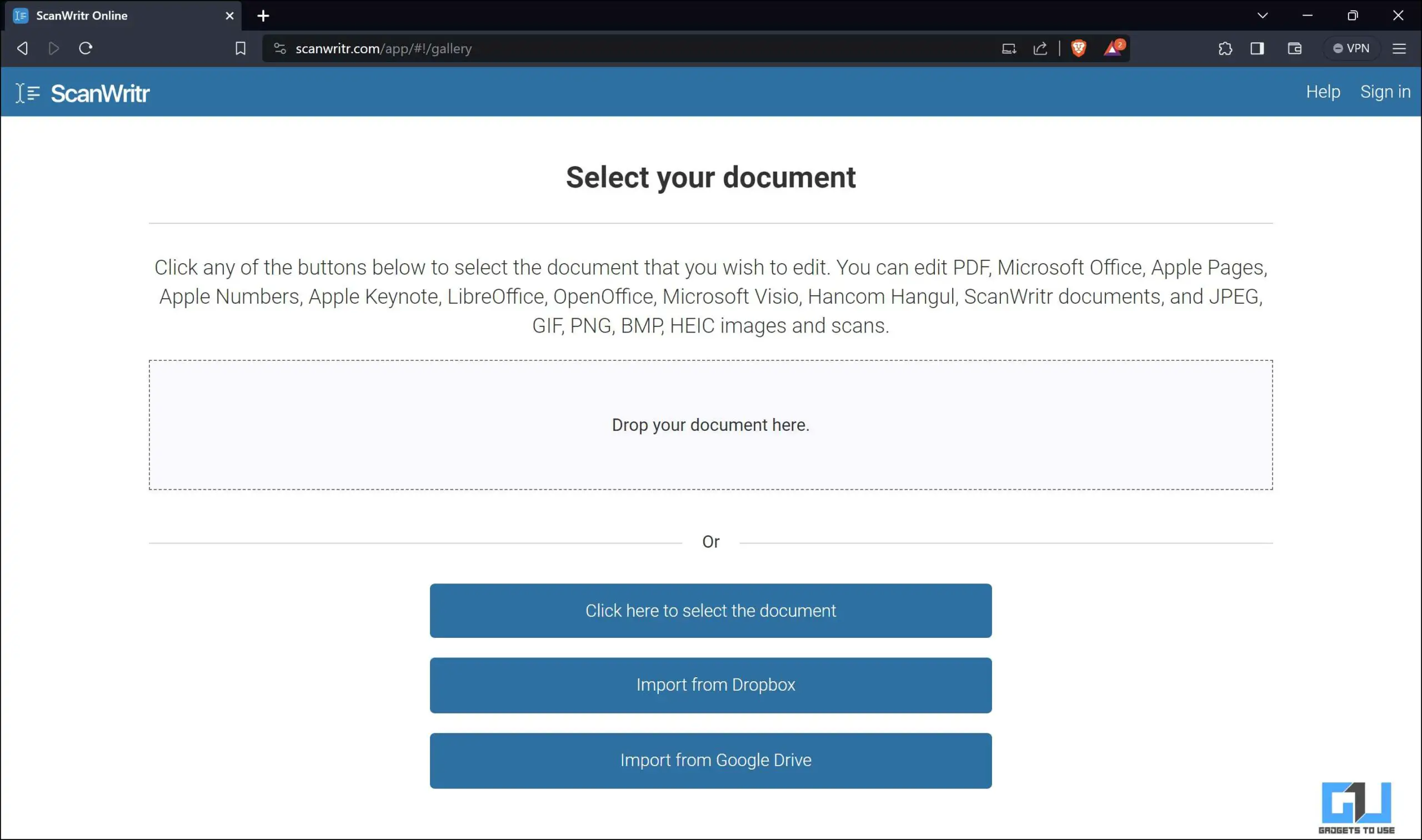The width and height of the screenshot is (1422, 840).
Task: Open the Help menu link
Action: [x=1323, y=92]
